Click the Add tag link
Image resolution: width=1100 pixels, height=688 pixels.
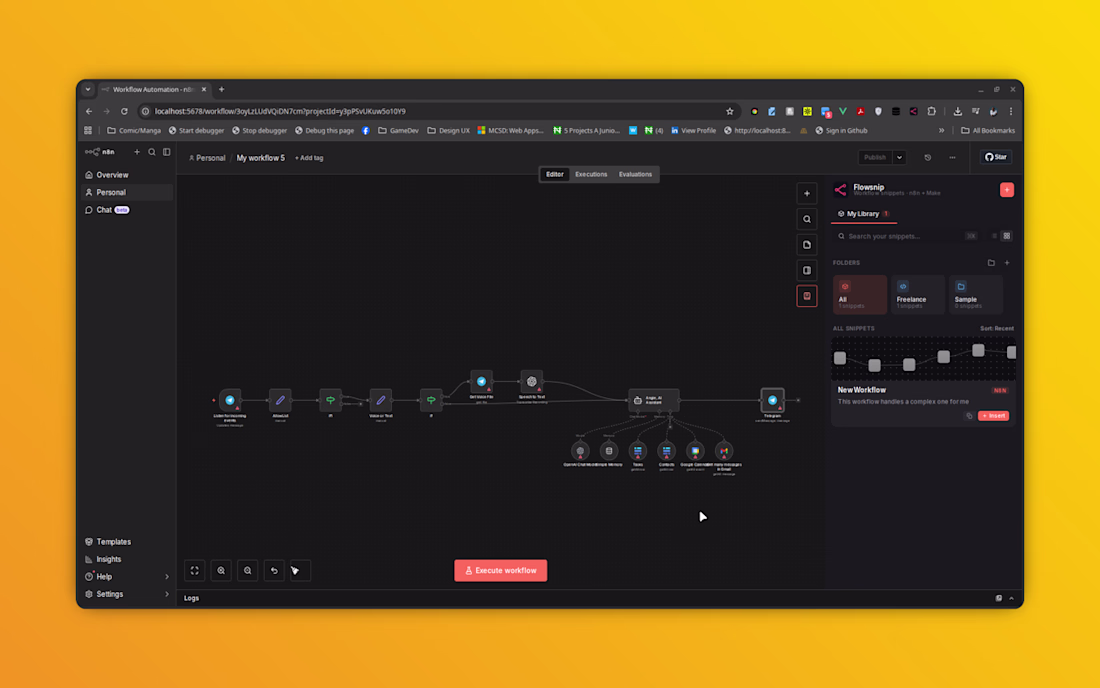click(309, 158)
